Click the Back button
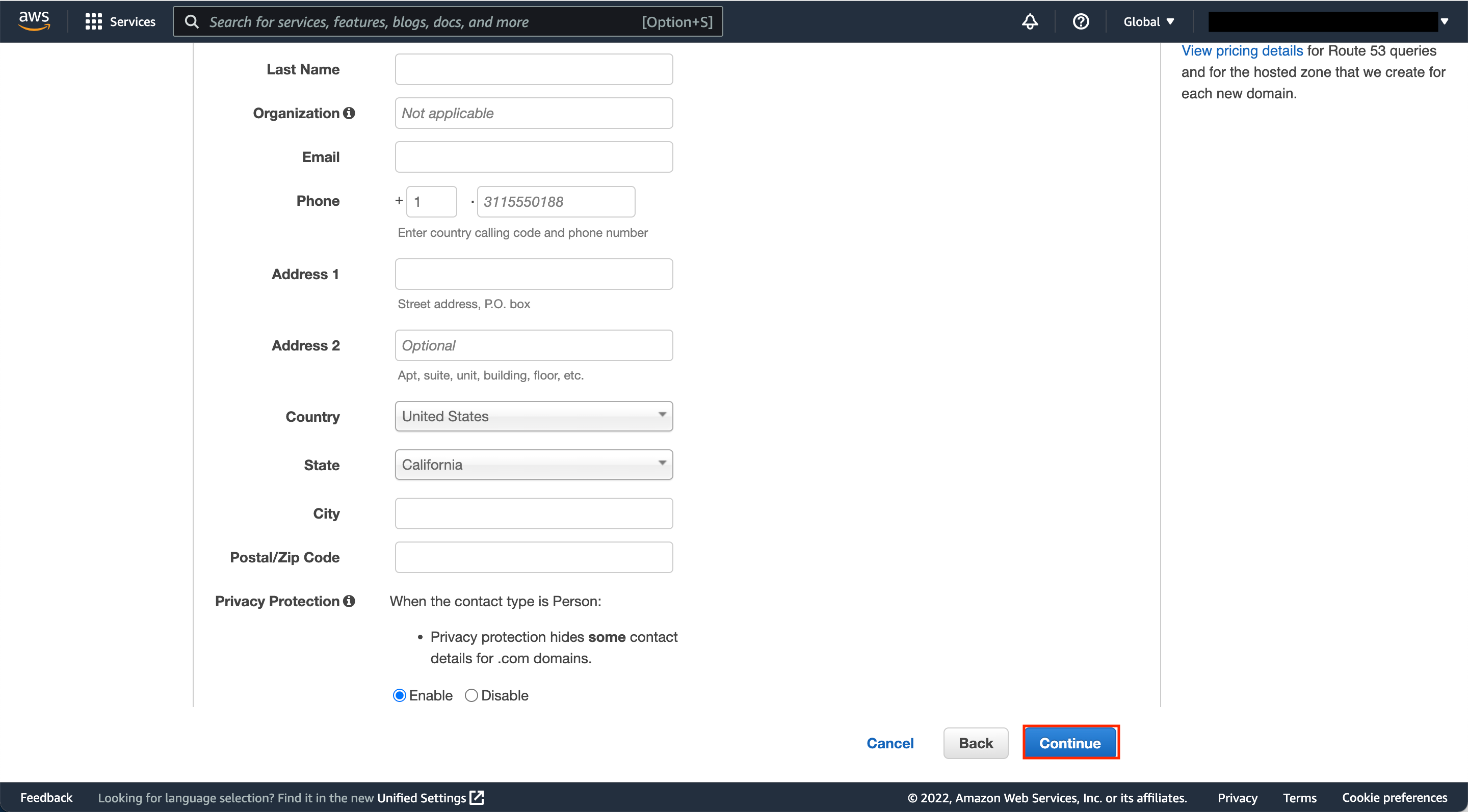 point(976,742)
